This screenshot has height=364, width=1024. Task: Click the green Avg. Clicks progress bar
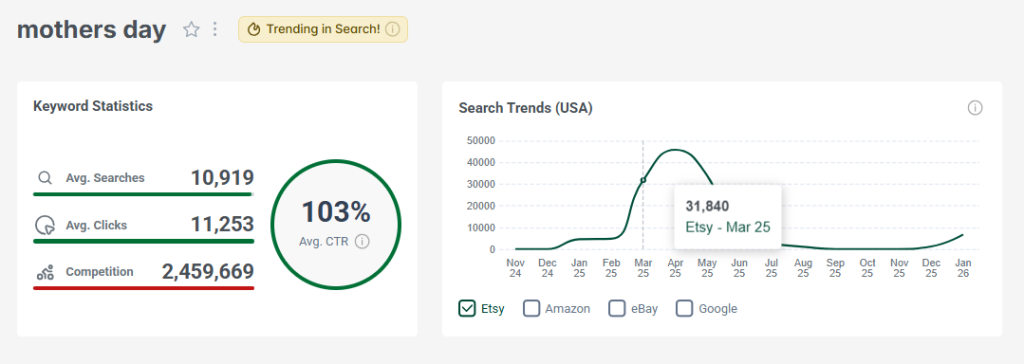point(144,241)
